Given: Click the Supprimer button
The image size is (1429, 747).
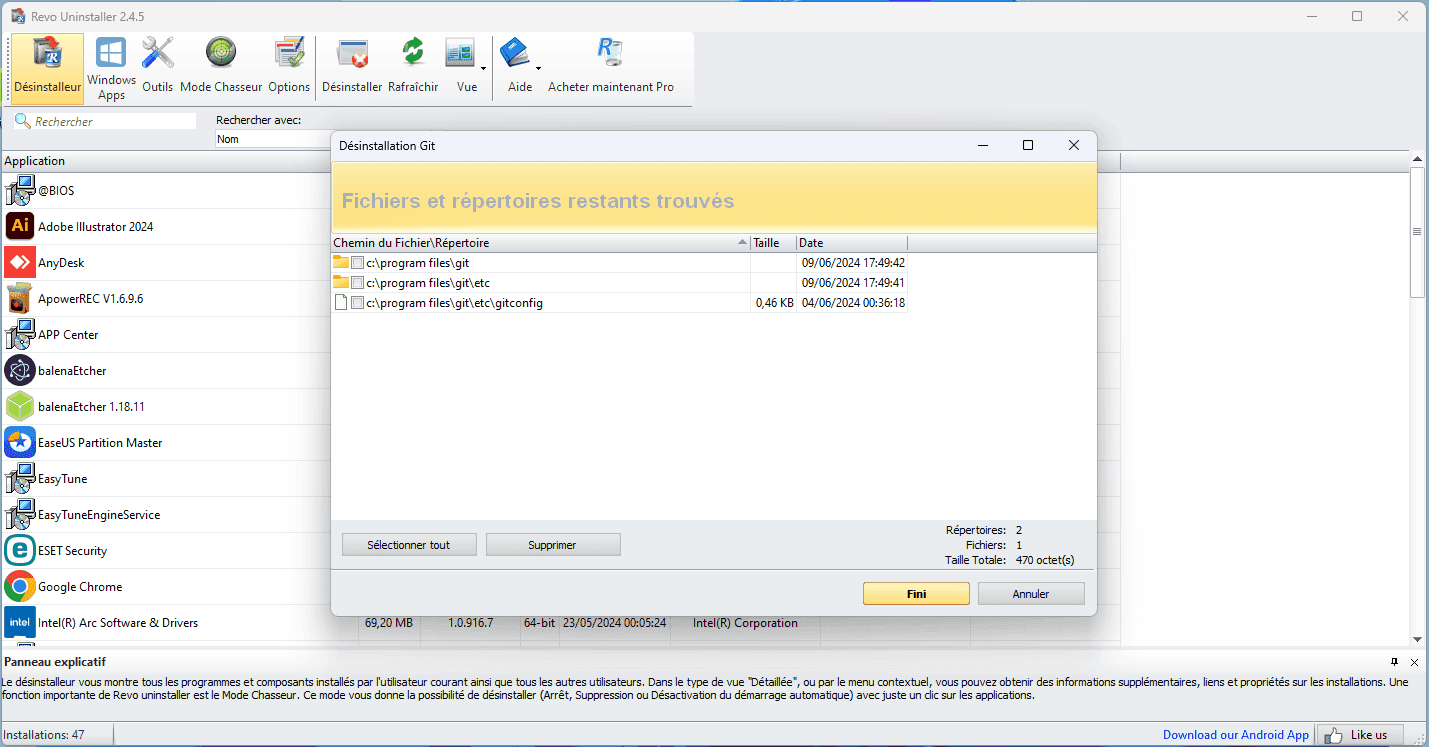Looking at the screenshot, I should [553, 545].
